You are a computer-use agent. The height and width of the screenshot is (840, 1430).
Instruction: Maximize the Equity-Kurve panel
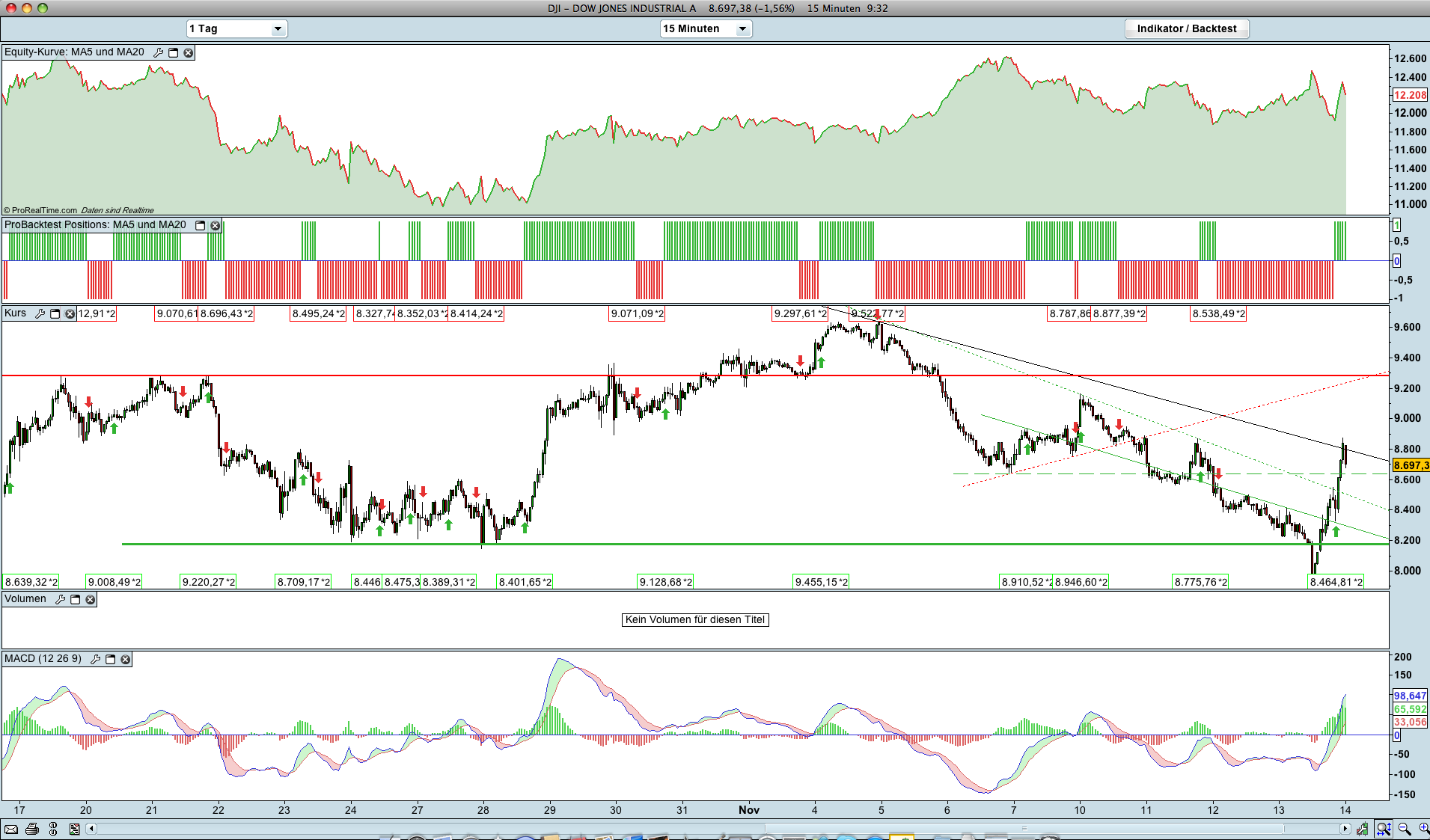click(174, 52)
